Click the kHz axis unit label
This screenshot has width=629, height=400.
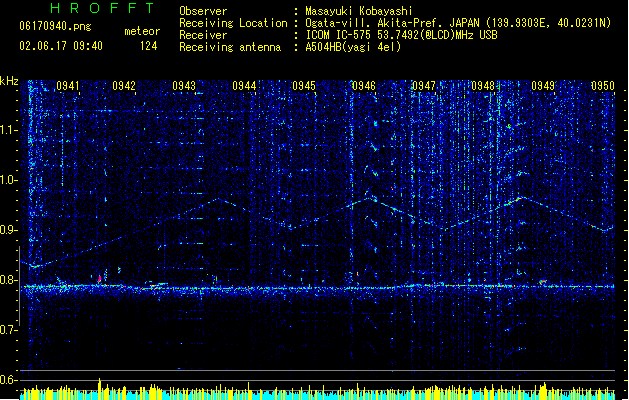[9, 81]
